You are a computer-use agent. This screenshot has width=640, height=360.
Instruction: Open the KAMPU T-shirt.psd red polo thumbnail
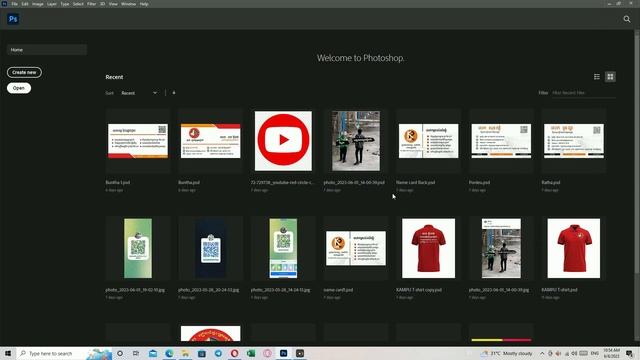coord(574,248)
